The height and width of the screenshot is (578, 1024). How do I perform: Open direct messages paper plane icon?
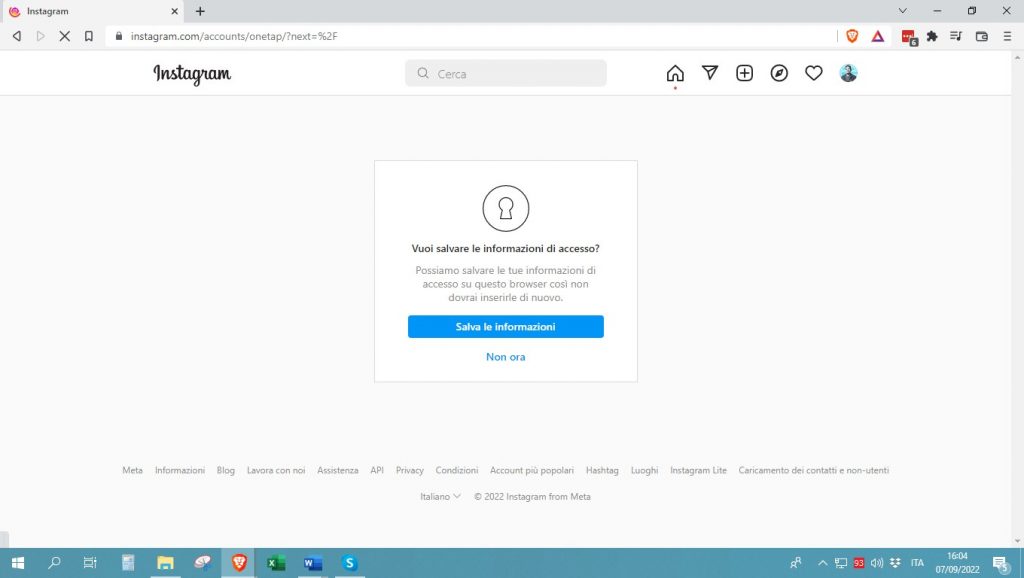click(x=710, y=73)
